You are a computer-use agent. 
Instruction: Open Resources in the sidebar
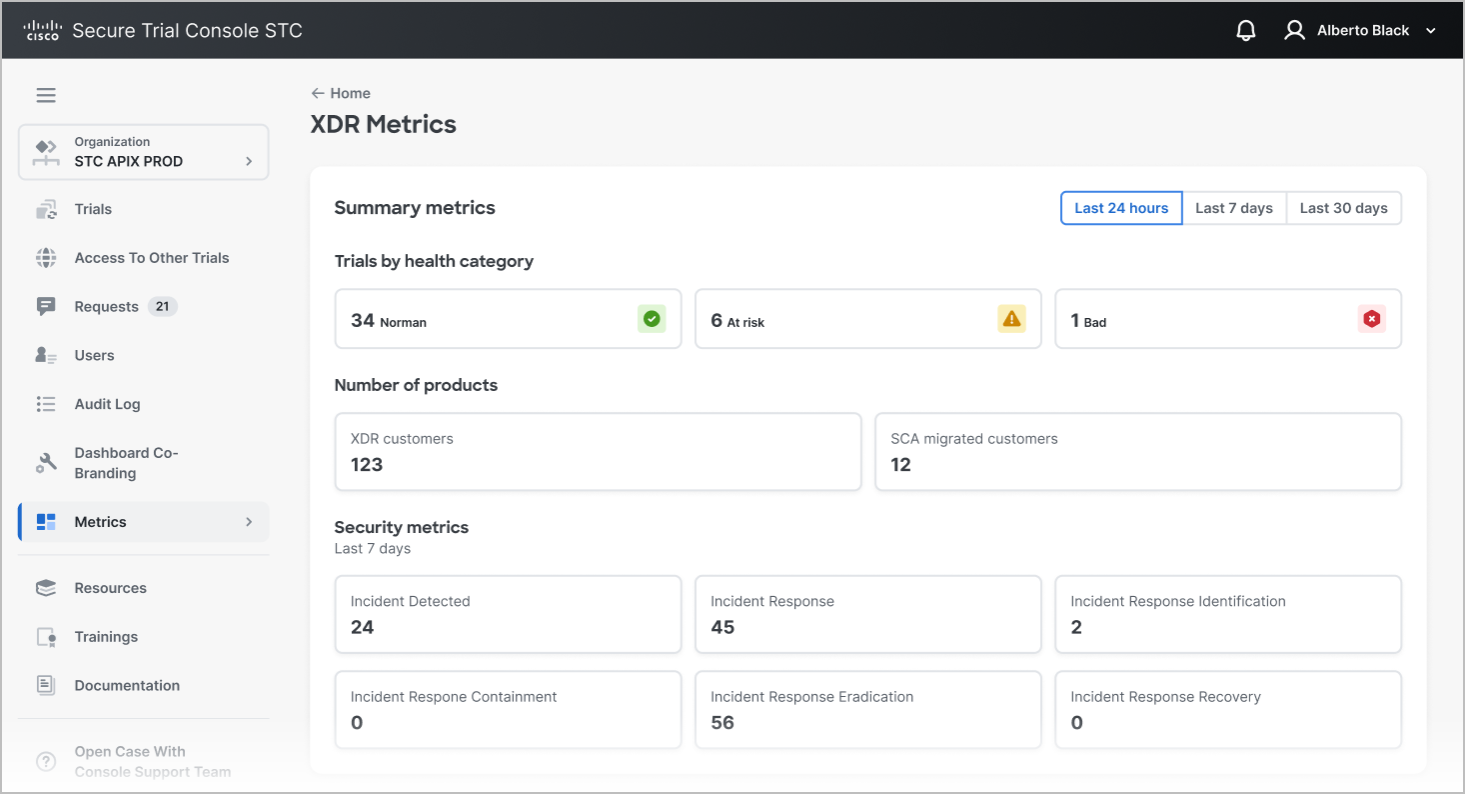coord(110,588)
